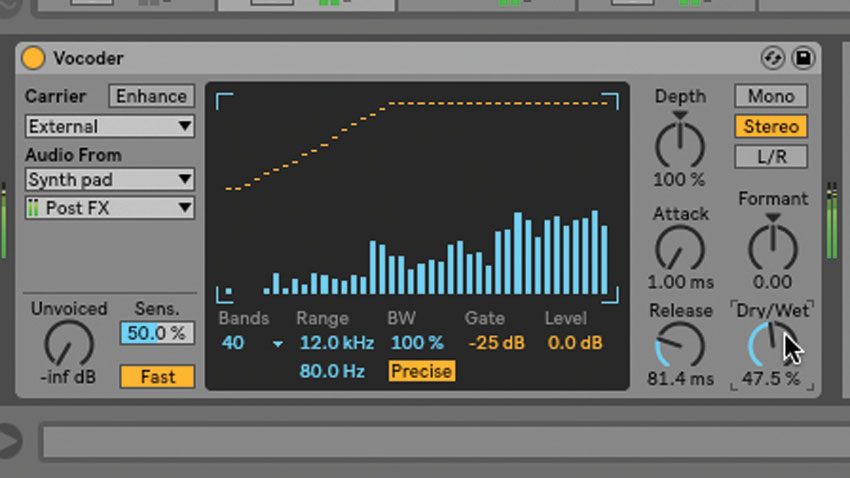
Task: Enable the Enhance carrier button
Action: coord(151,96)
